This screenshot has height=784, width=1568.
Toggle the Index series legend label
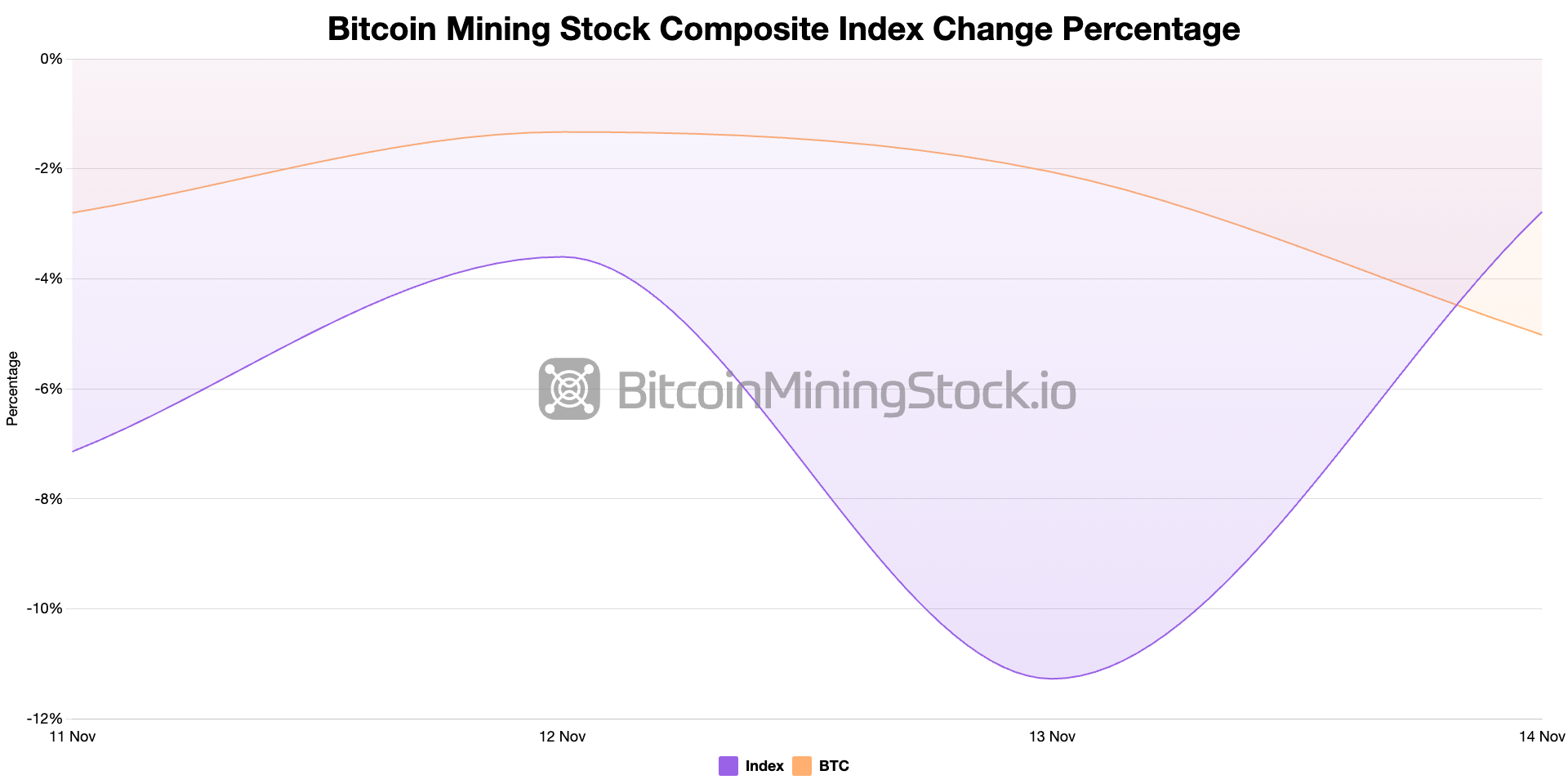764,766
